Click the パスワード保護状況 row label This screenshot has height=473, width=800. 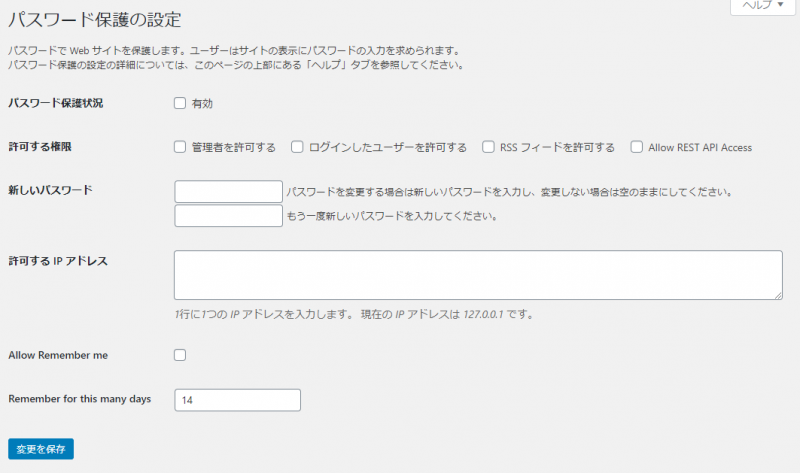tap(55, 103)
